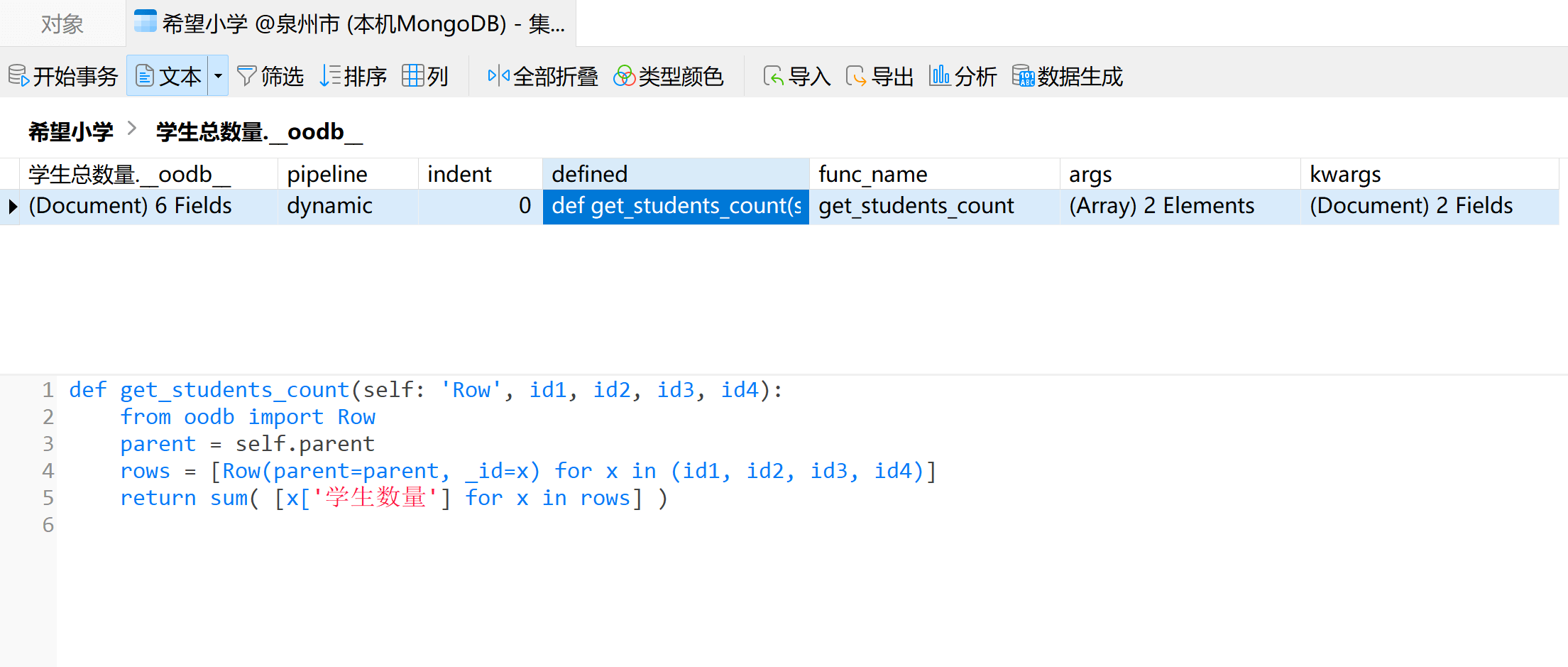Image resolution: width=1568 pixels, height=667 pixels.
Task: Click the args column header
Action: coord(1180,174)
